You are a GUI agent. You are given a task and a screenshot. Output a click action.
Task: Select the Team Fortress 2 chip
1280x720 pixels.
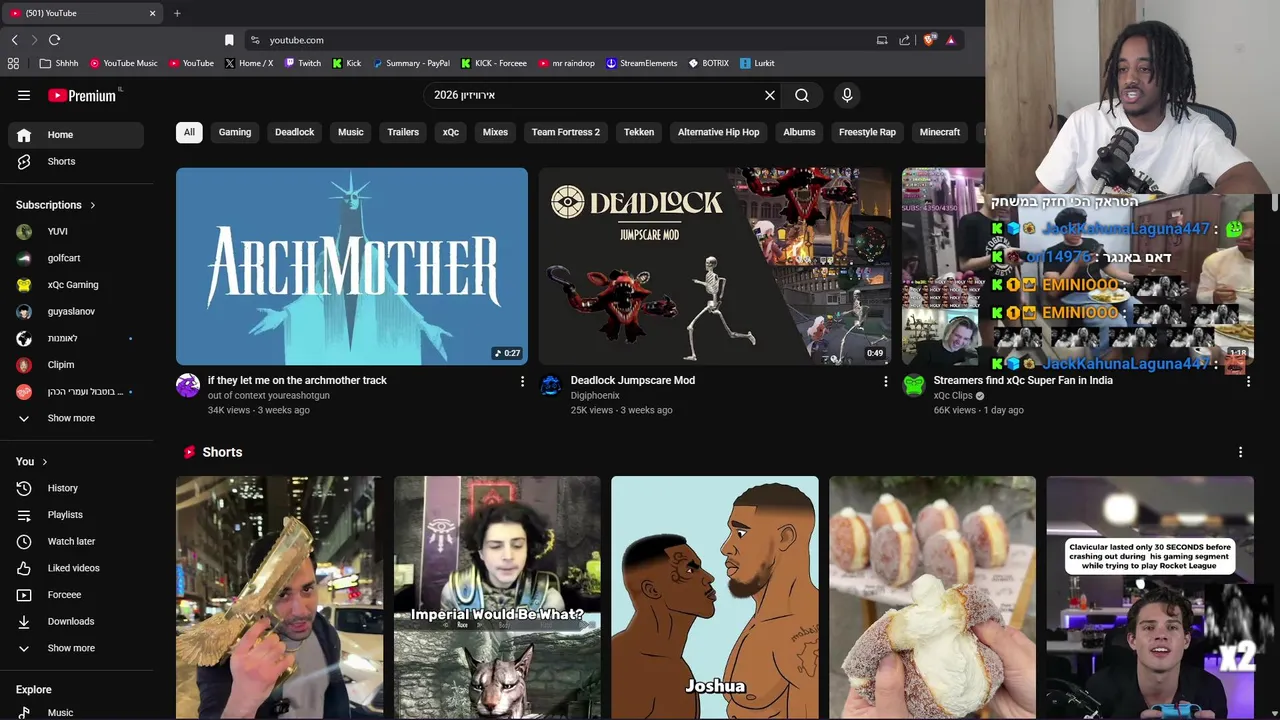pyautogui.click(x=566, y=132)
